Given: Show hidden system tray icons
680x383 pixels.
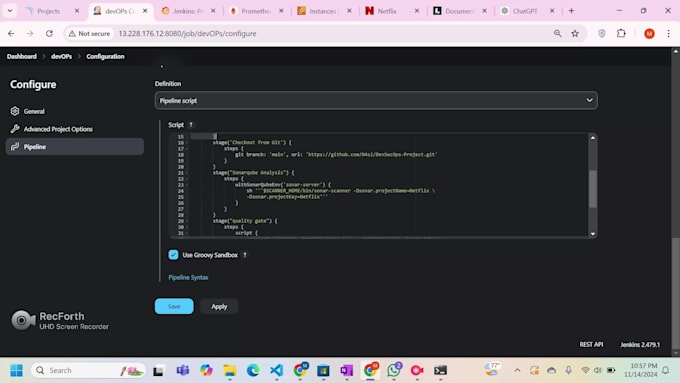Looking at the screenshot, I should click(517, 370).
